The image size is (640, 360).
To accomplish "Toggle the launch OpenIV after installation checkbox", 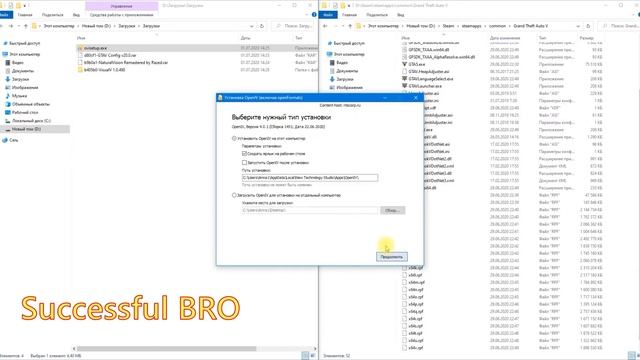I will click(x=244, y=162).
